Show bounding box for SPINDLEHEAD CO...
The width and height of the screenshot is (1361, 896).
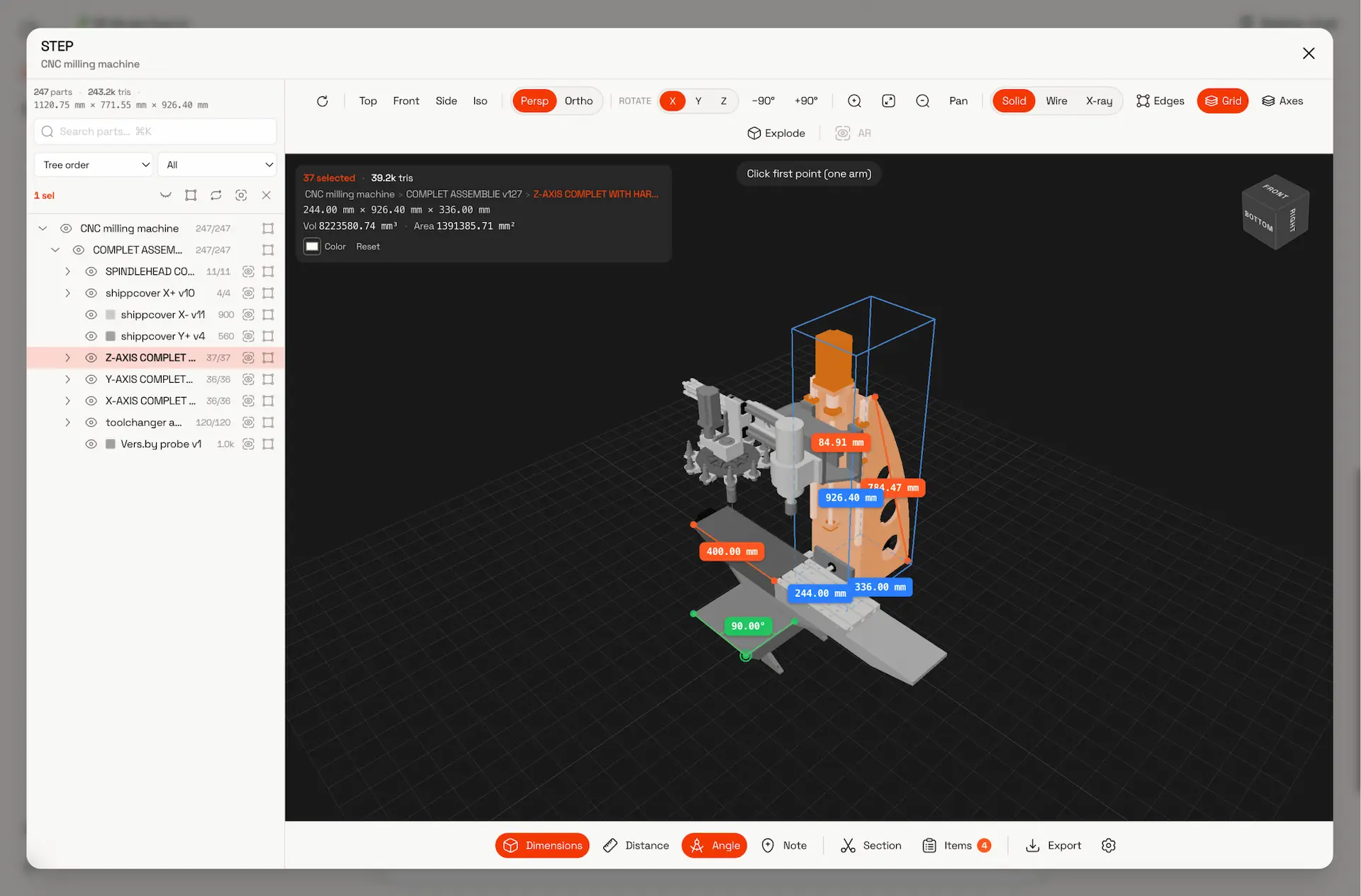click(268, 271)
